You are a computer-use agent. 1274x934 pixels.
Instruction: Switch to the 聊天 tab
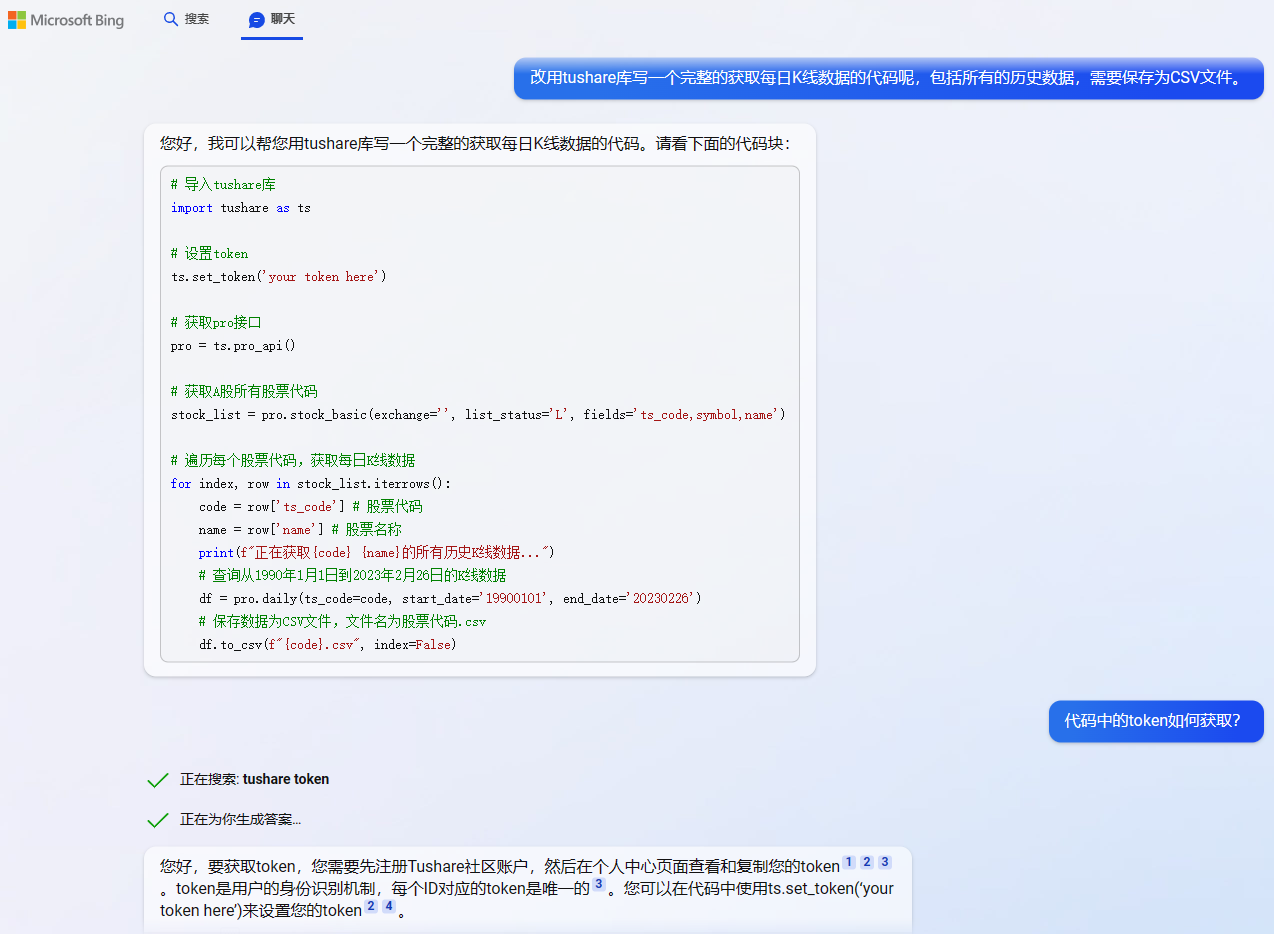click(272, 18)
